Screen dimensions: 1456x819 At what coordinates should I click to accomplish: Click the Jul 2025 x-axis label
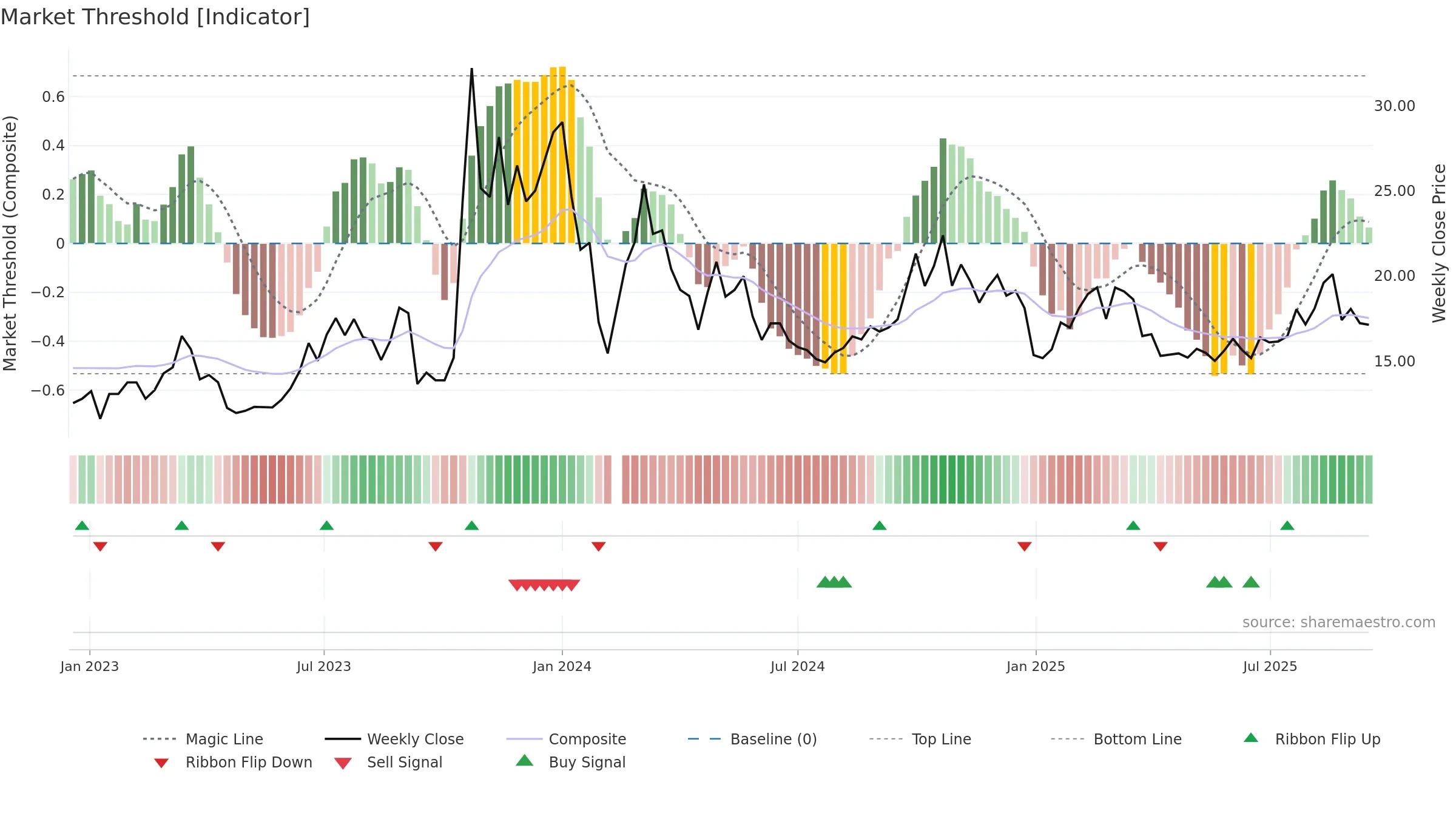click(1270, 666)
